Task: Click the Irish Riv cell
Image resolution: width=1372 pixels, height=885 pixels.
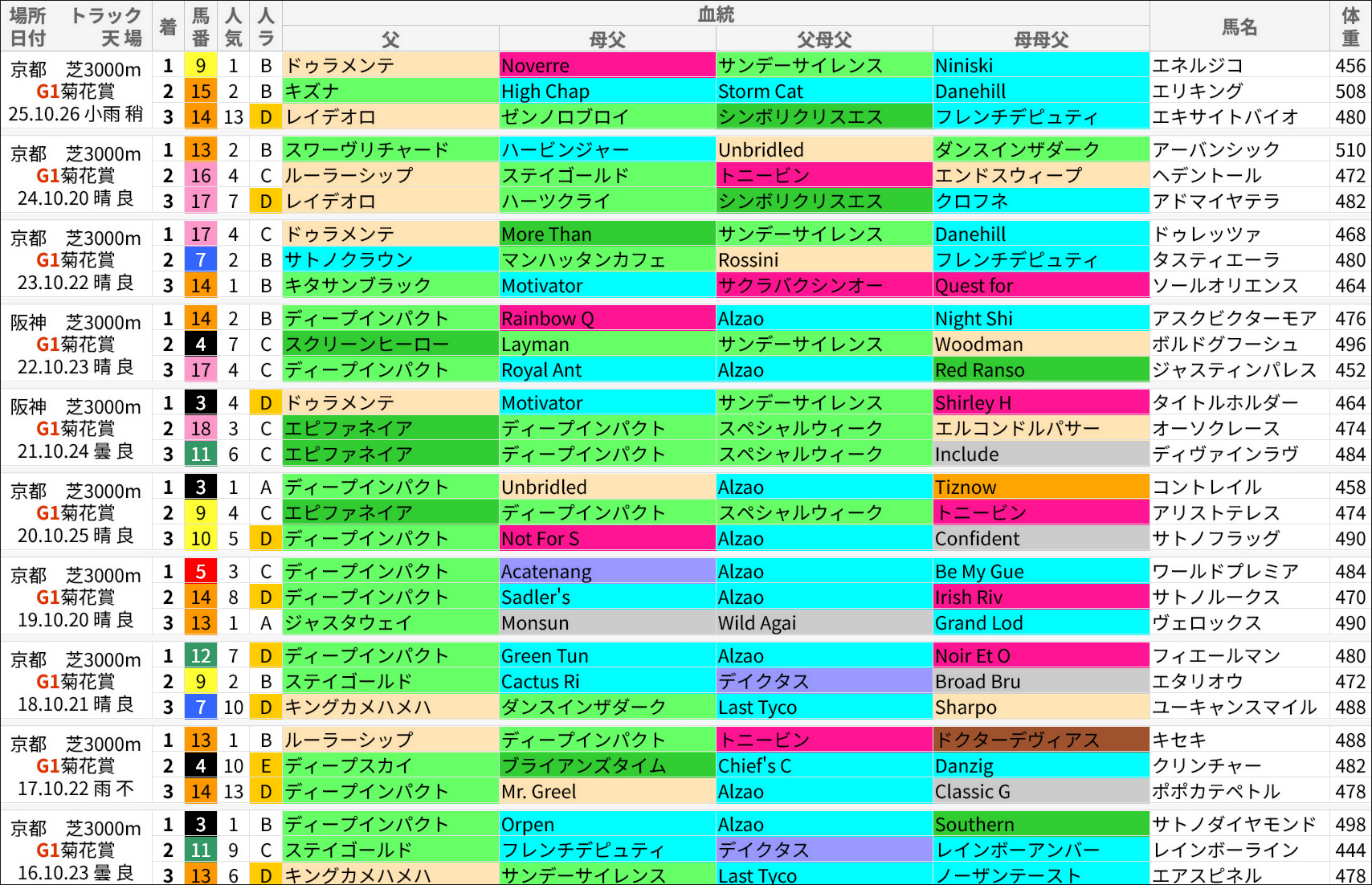Action: (x=1041, y=597)
